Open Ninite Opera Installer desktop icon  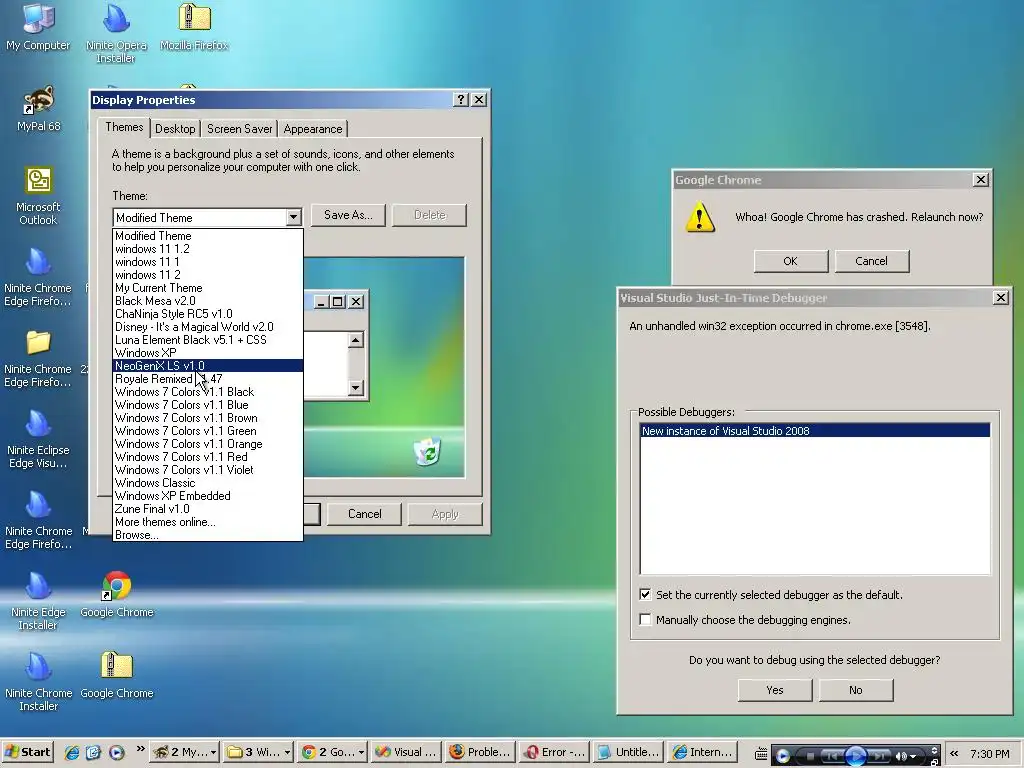click(x=116, y=33)
